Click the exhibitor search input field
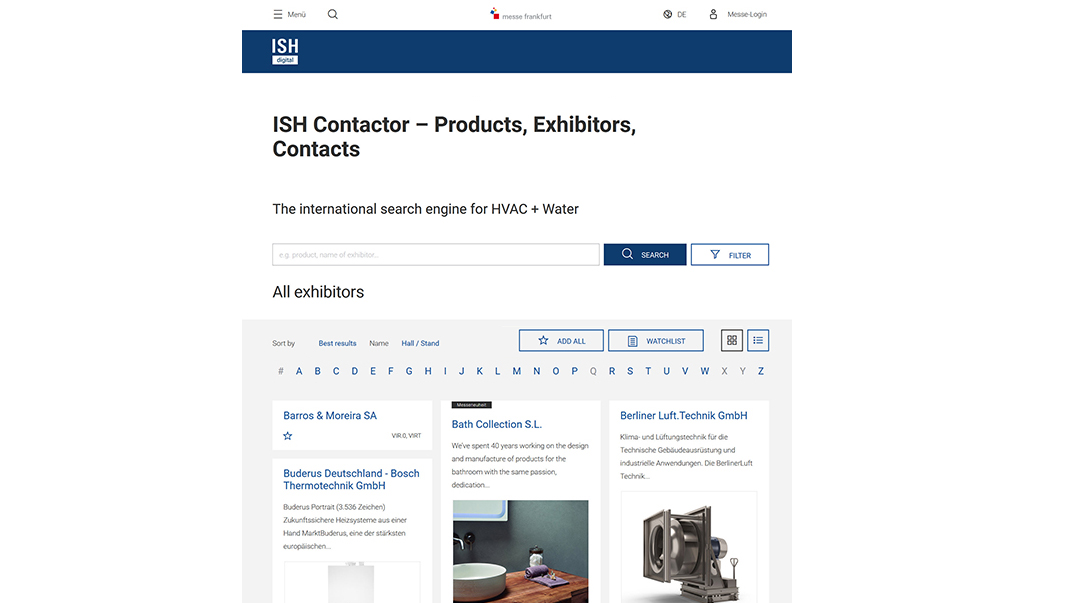The height and width of the screenshot is (603, 1072). (x=436, y=254)
